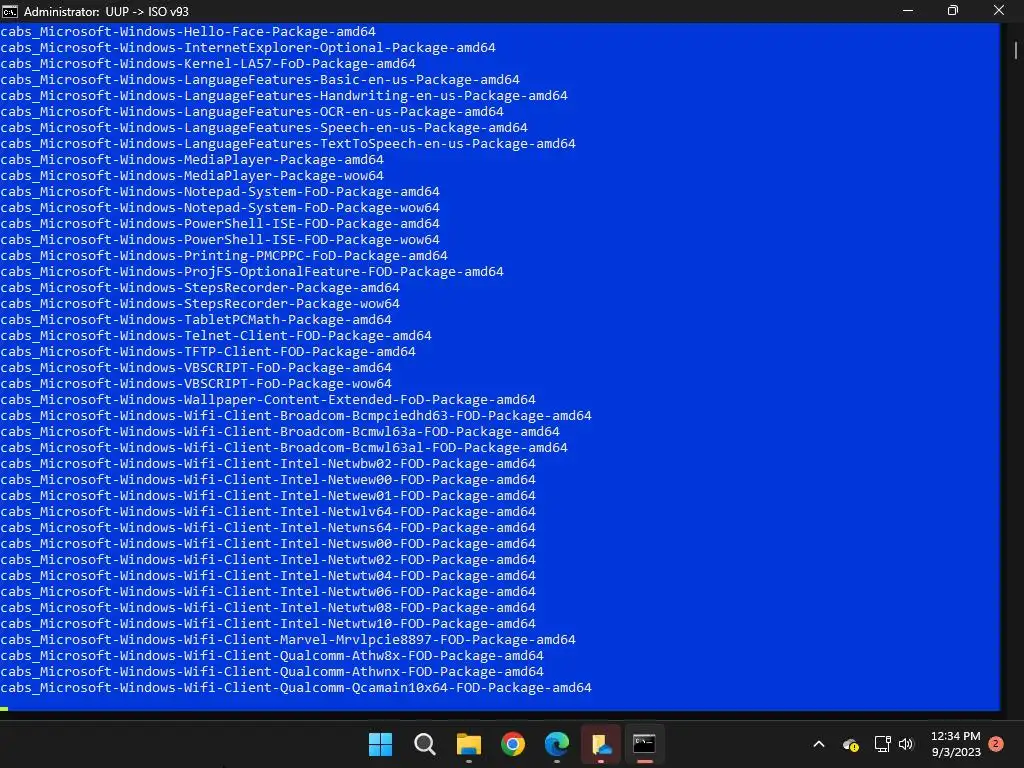The width and height of the screenshot is (1024, 768).
Task: Click the Telnet-Client-FOD-Package line
Action: coord(216,336)
